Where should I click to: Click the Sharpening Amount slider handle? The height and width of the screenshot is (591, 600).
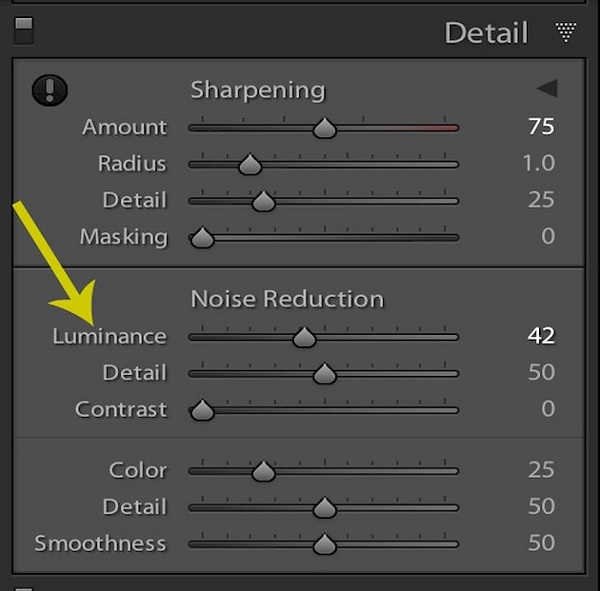click(x=324, y=129)
